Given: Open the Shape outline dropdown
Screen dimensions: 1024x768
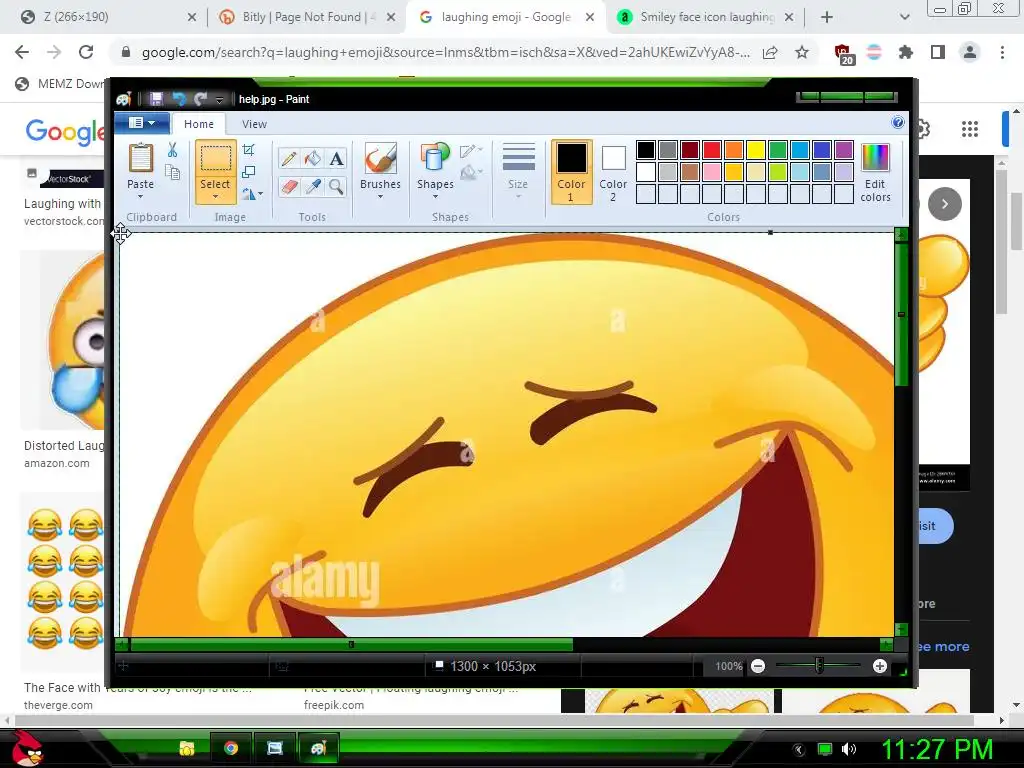Looking at the screenshot, I should click(471, 151).
